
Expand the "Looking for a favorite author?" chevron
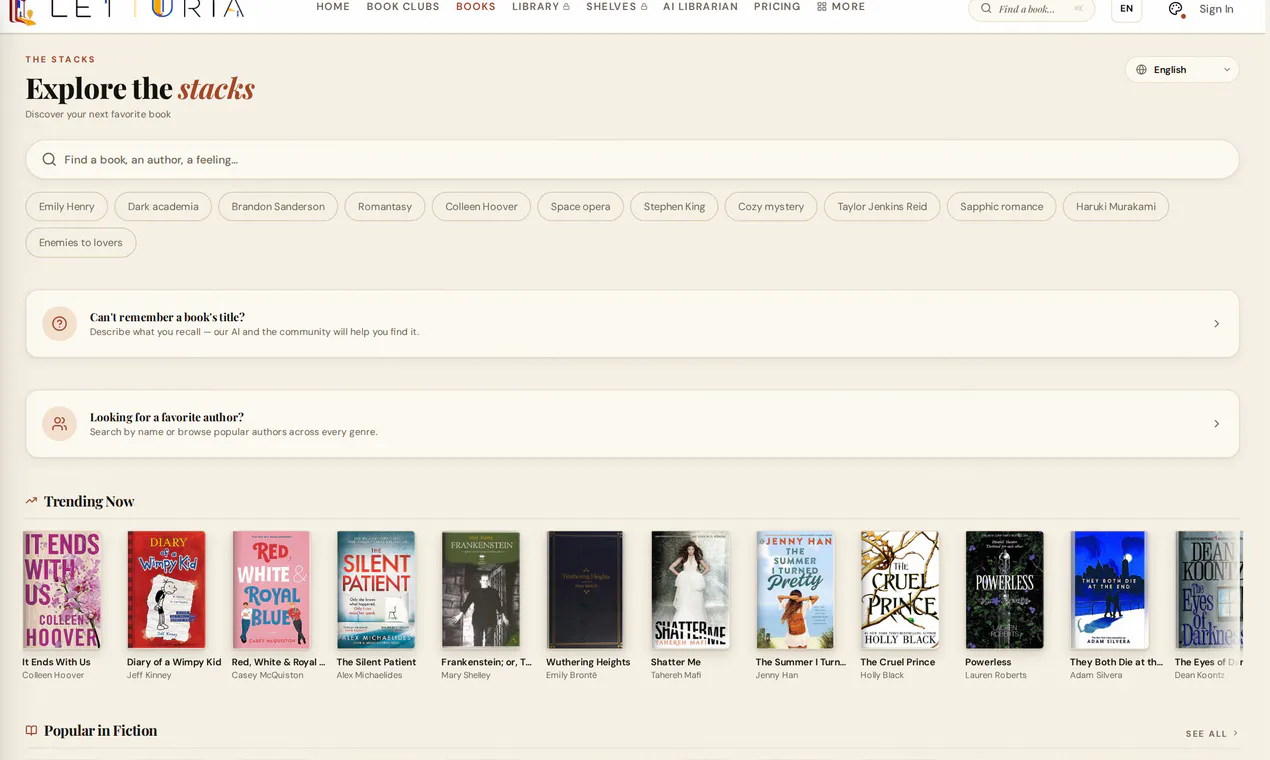pos(1216,424)
